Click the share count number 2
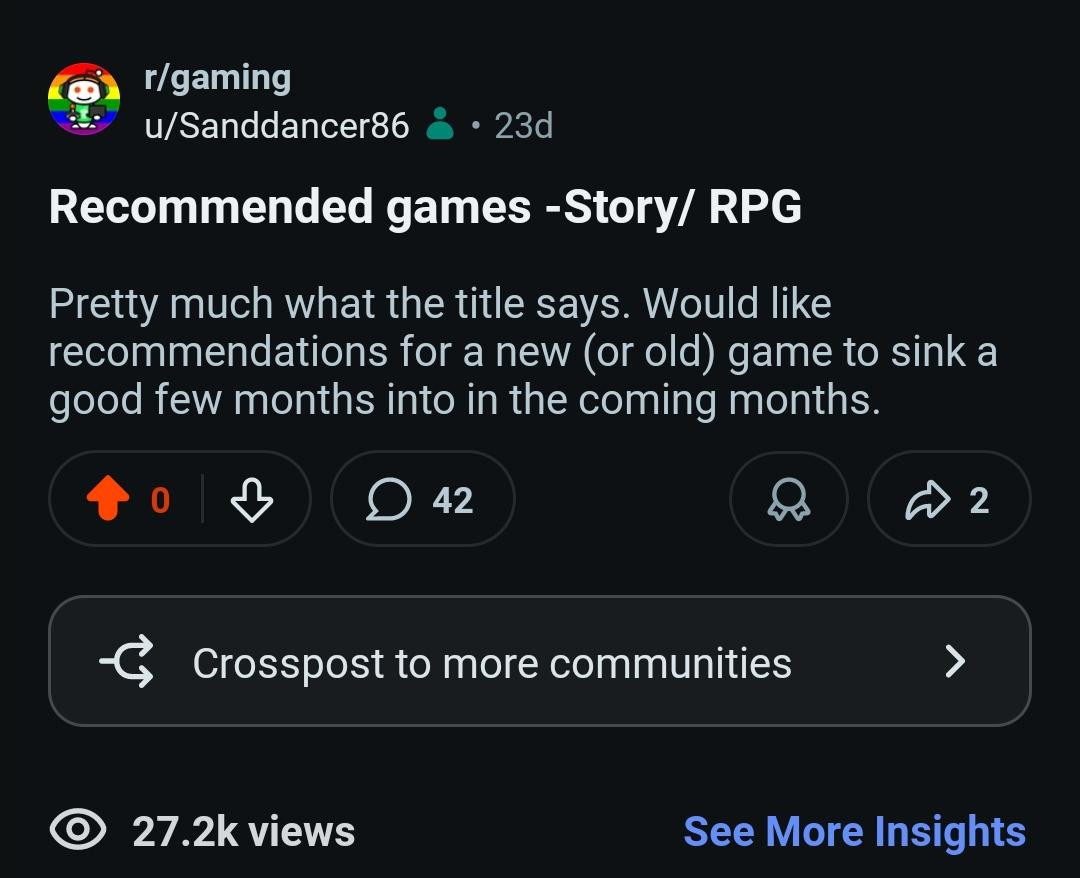The width and height of the screenshot is (1080, 878). [x=979, y=500]
